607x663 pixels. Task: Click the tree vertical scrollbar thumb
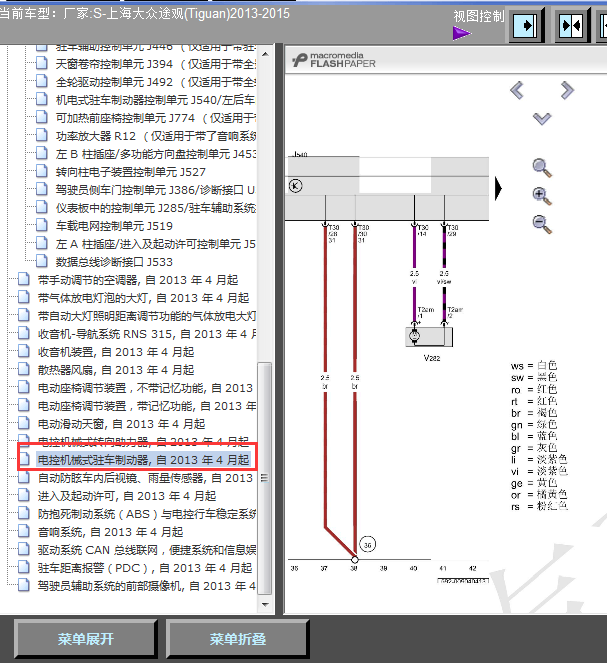coord(265,478)
